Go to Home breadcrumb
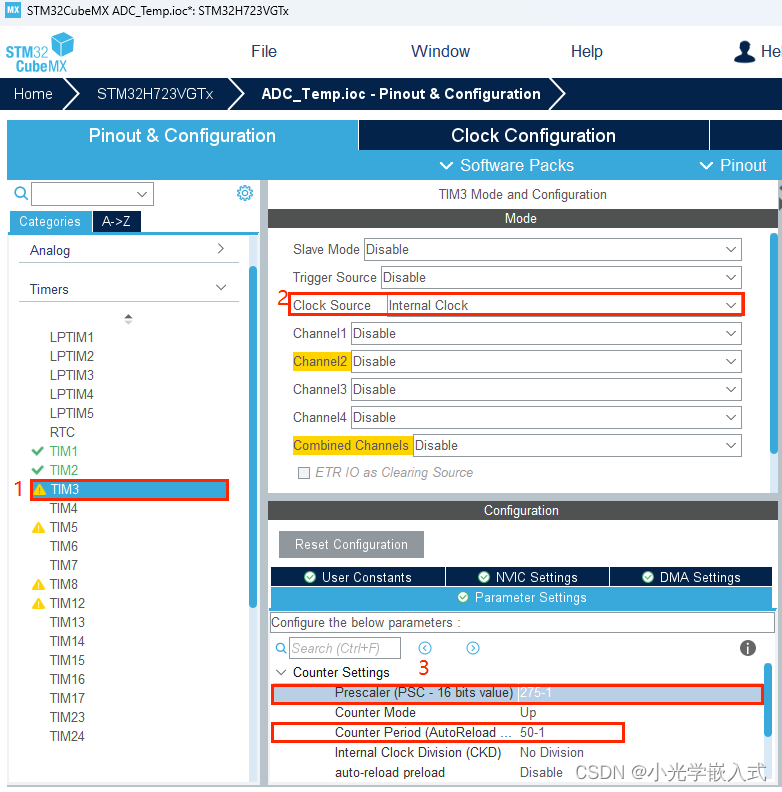782x792 pixels. tap(33, 94)
